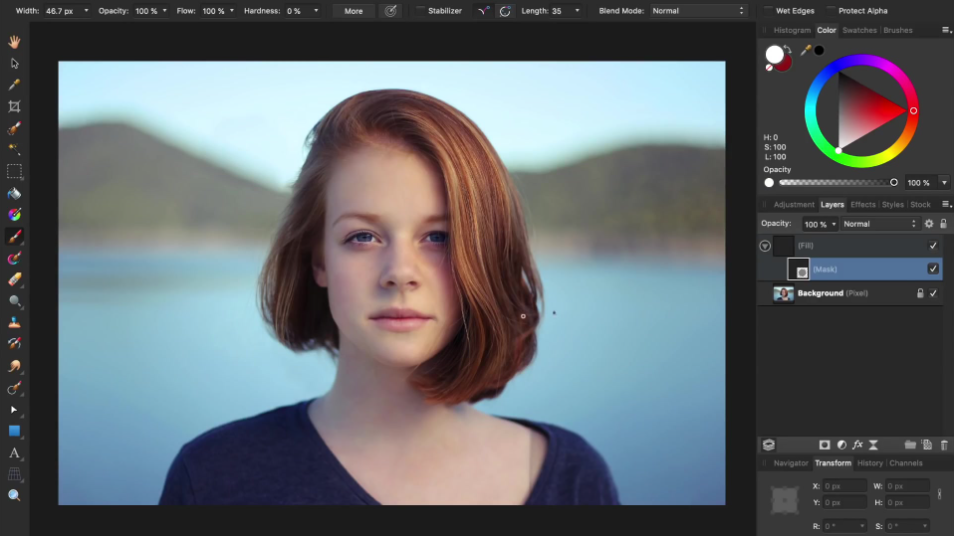Click the Edit All Layers stack icon
Screen dimensions: 954x536
pos(769,445)
